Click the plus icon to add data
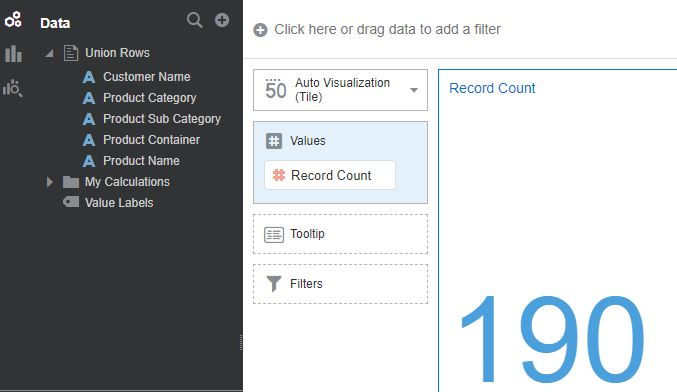The height and width of the screenshot is (392, 677). point(222,20)
